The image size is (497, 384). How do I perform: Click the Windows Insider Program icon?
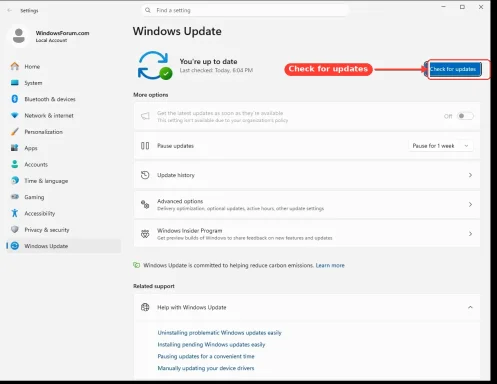(145, 234)
